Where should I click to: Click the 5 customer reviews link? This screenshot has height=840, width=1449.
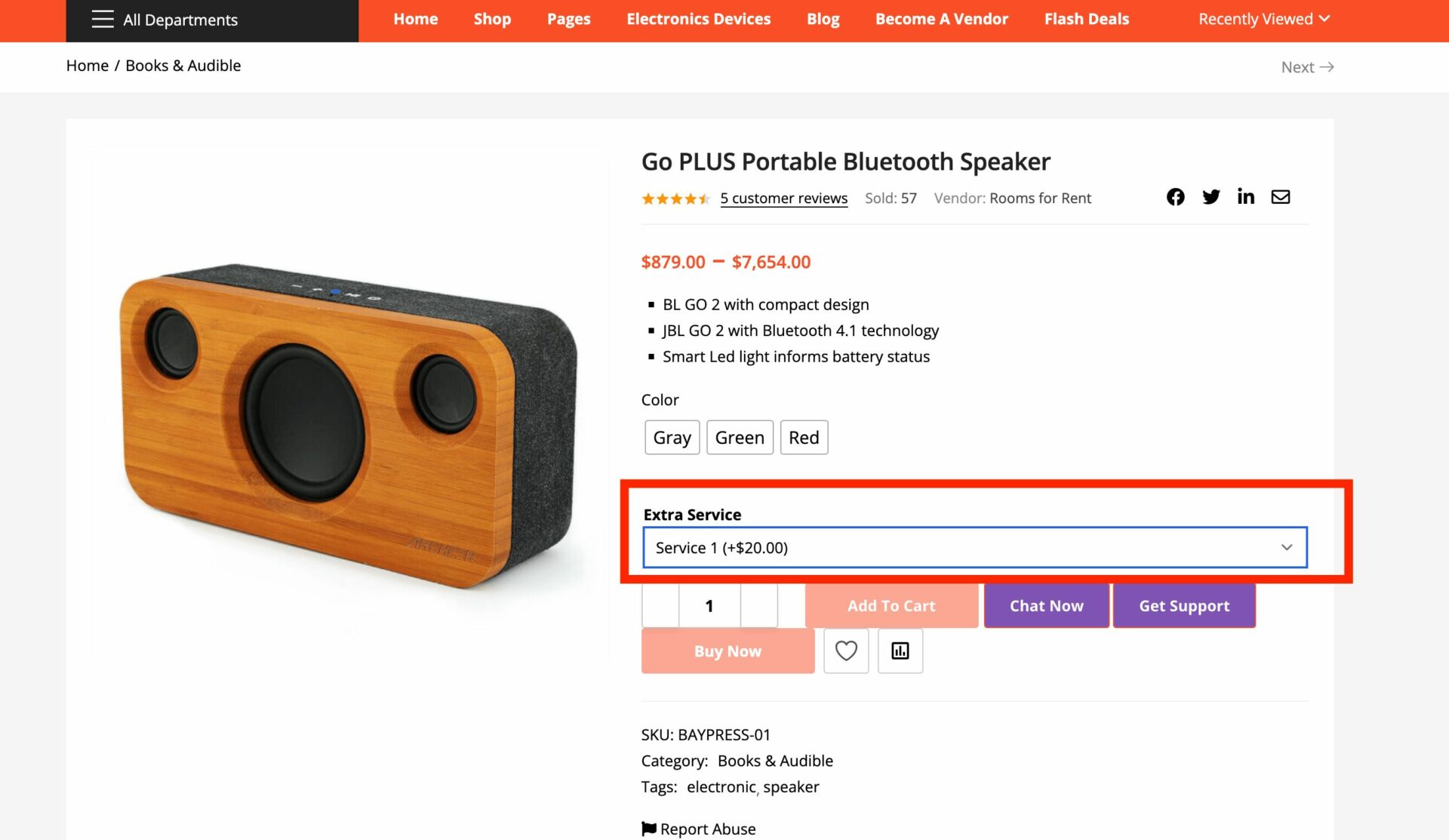point(783,197)
